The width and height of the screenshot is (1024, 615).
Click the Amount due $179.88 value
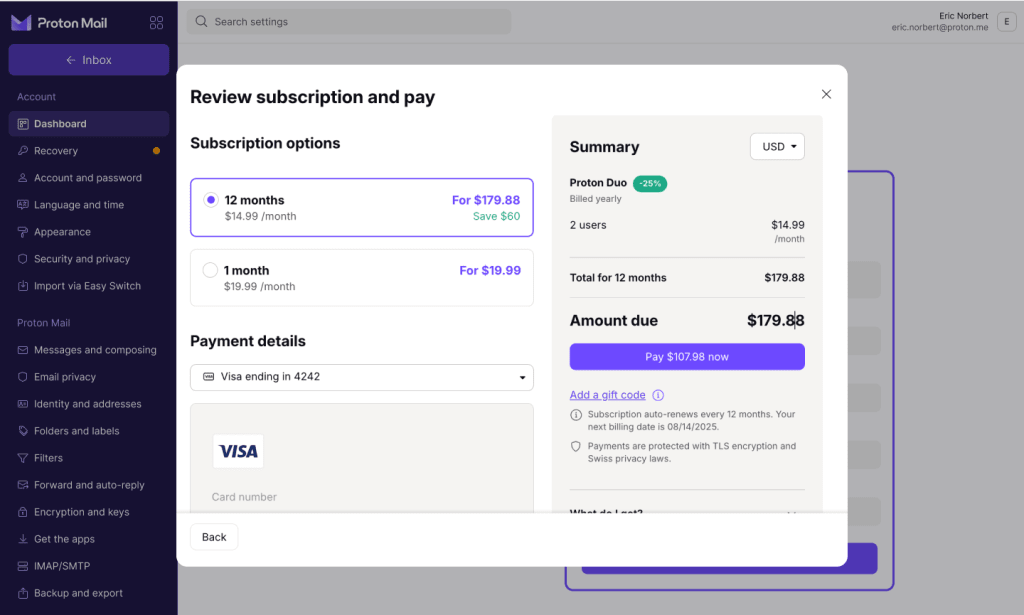(x=775, y=321)
